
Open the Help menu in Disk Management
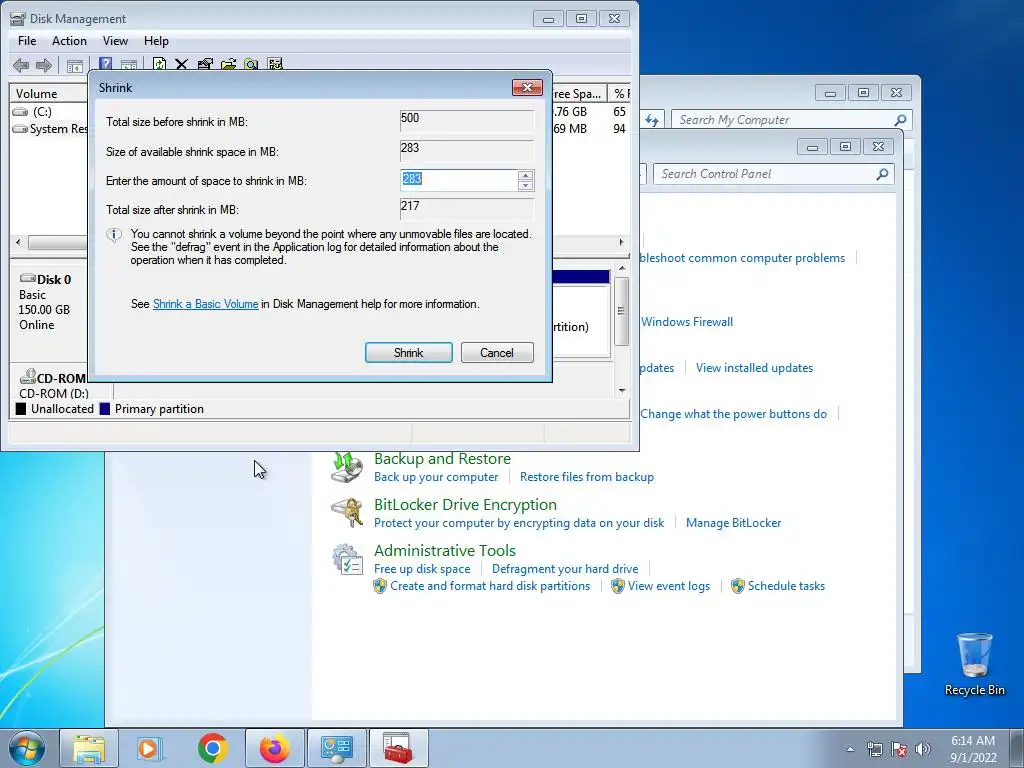(156, 40)
